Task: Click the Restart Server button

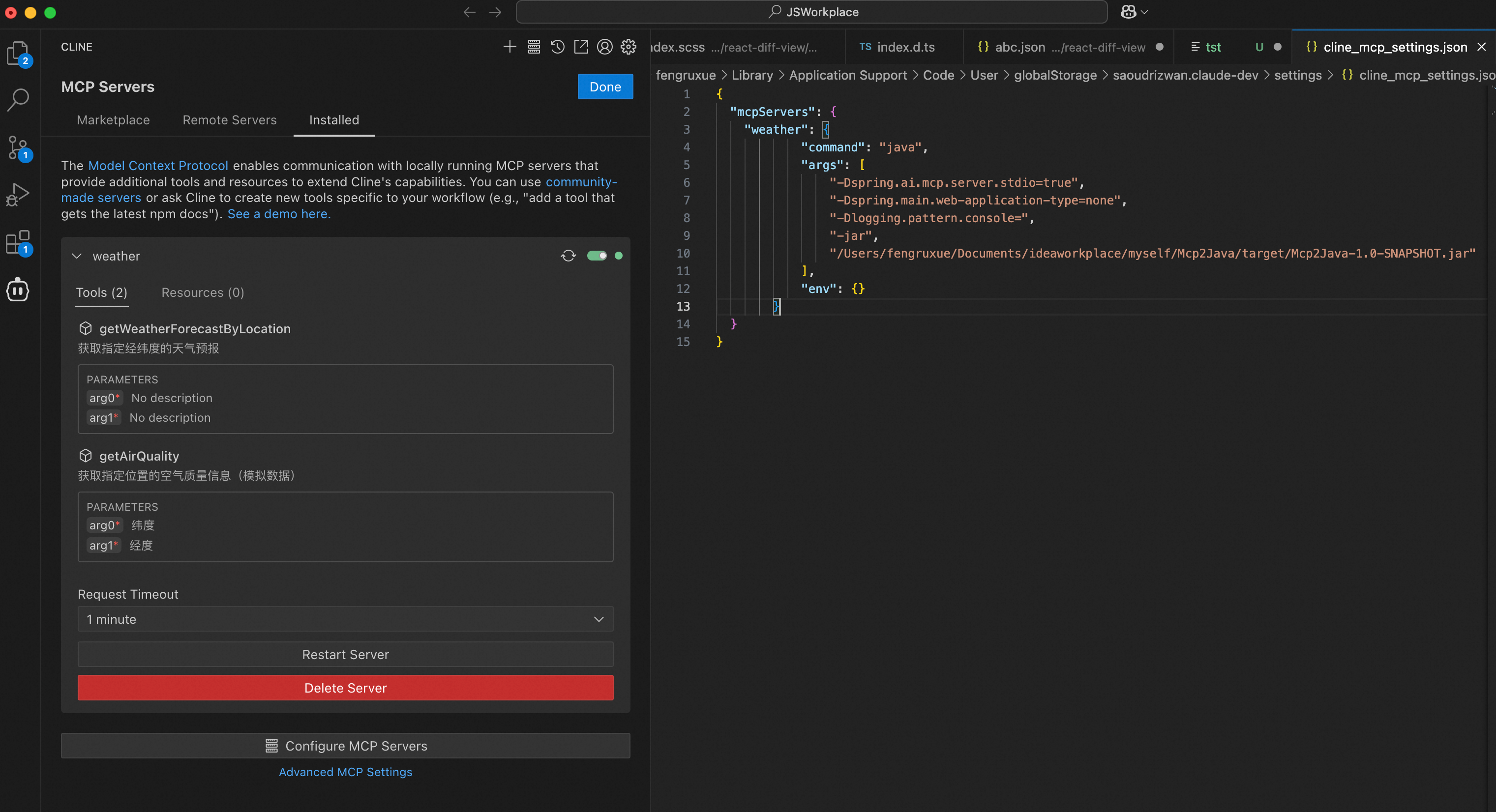Action: click(346, 654)
